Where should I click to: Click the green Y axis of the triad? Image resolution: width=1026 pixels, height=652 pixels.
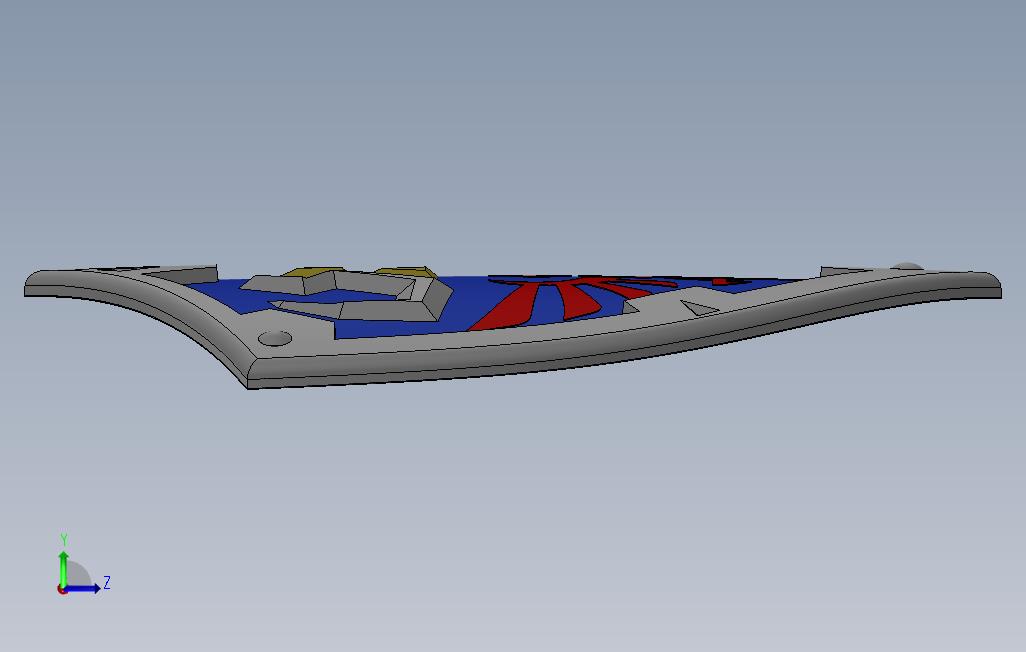pos(63,568)
